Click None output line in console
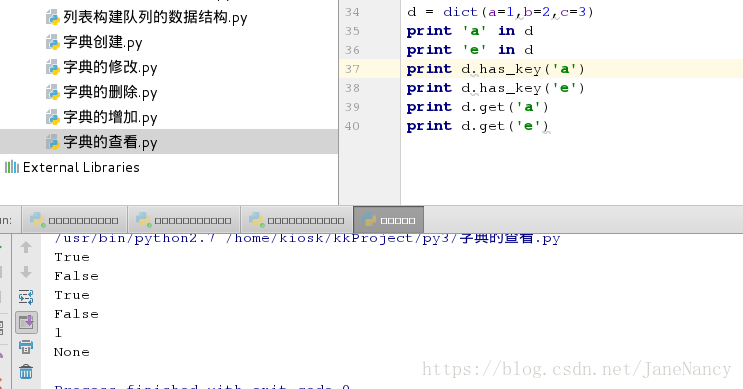This screenshot has height=389, width=743. [x=72, y=352]
